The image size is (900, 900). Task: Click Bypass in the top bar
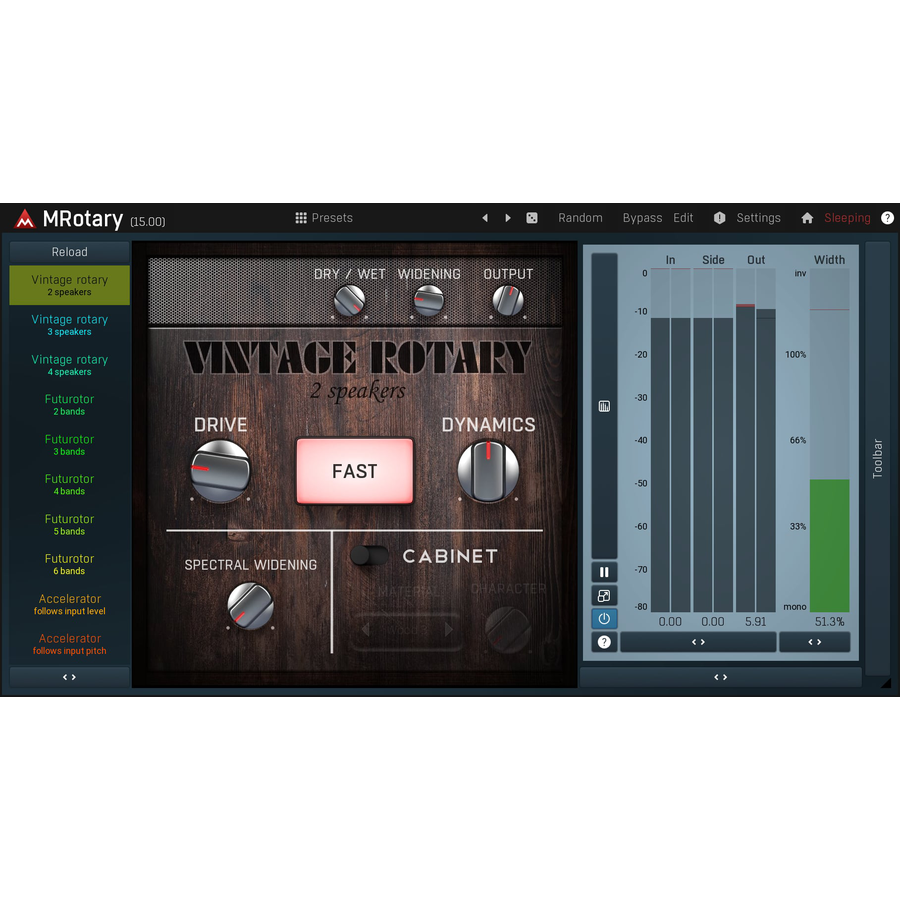pos(642,218)
